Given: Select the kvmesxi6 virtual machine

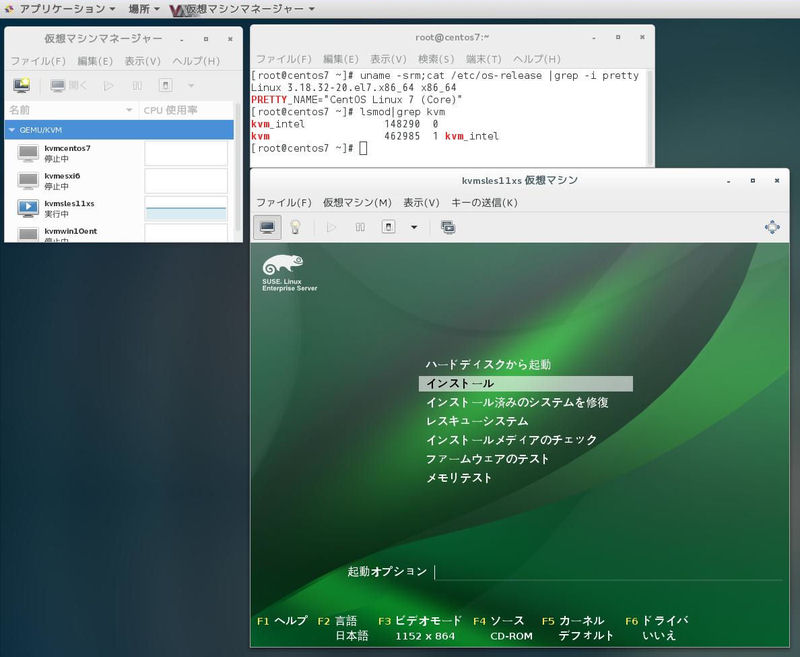Looking at the screenshot, I should point(119,181).
